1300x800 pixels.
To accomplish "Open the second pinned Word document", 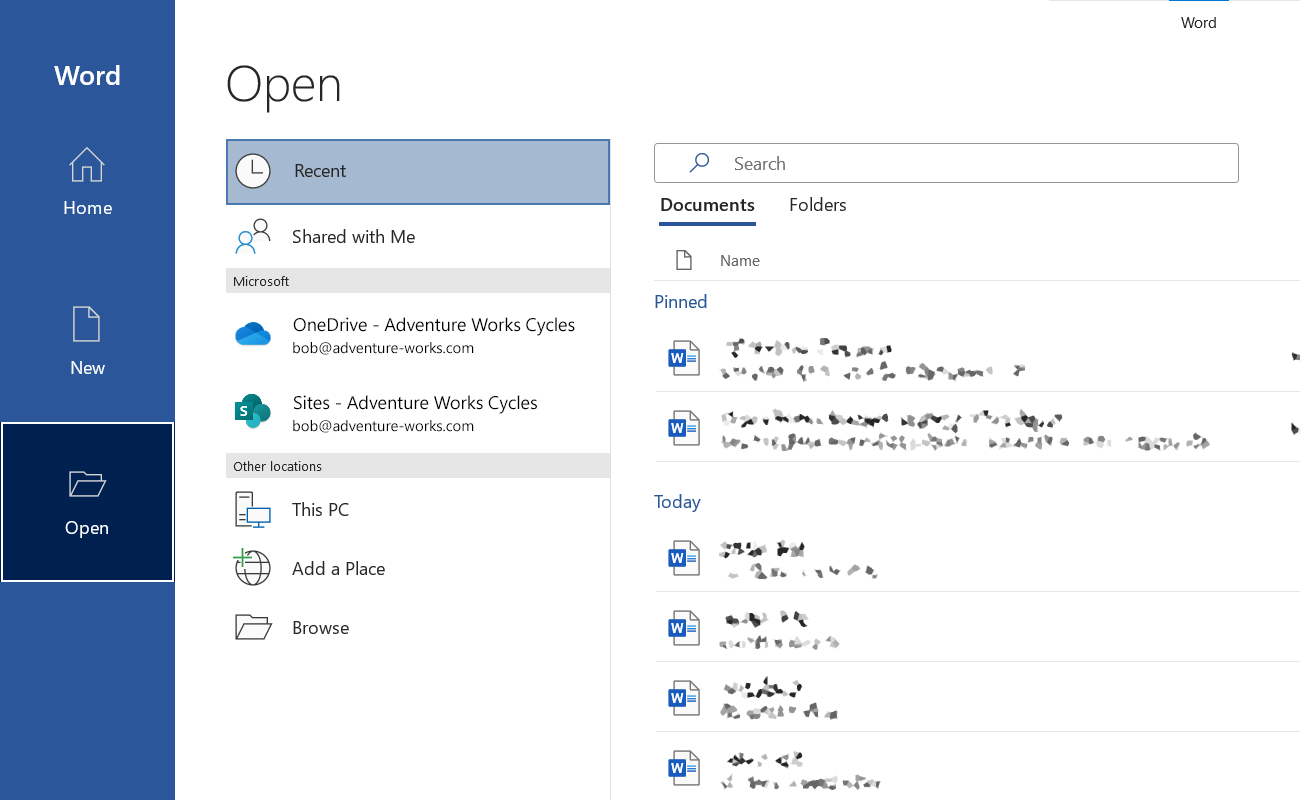I will (977, 427).
